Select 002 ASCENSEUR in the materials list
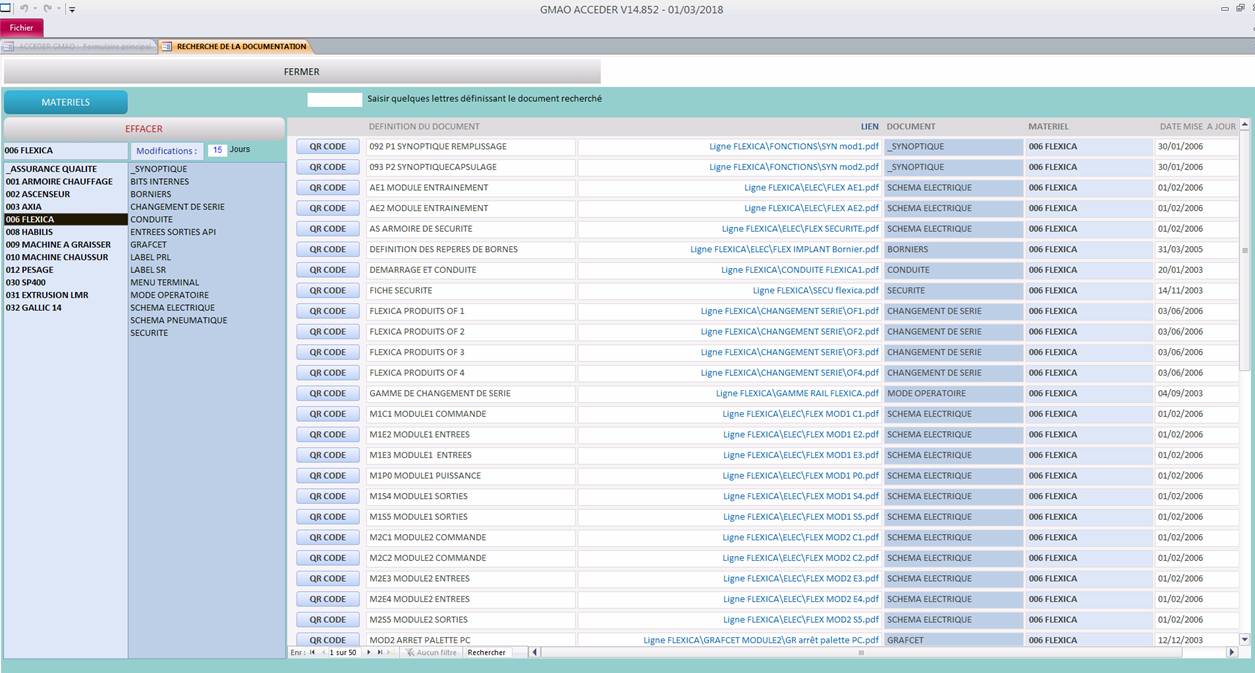Image resolution: width=1255 pixels, height=673 pixels. pyautogui.click(x=65, y=194)
